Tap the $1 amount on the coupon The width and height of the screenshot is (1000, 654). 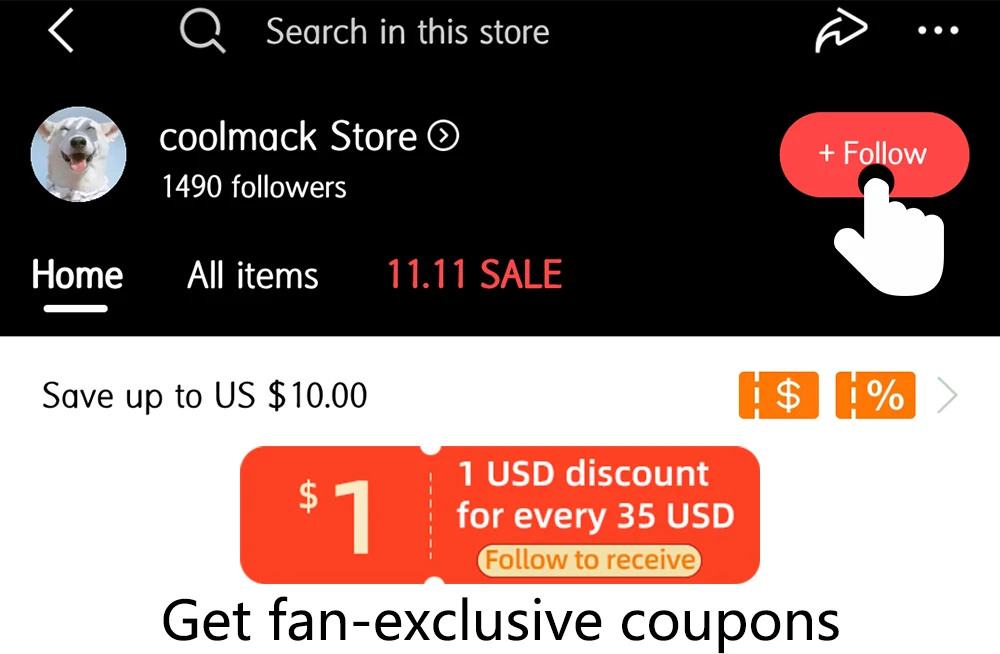[336, 515]
